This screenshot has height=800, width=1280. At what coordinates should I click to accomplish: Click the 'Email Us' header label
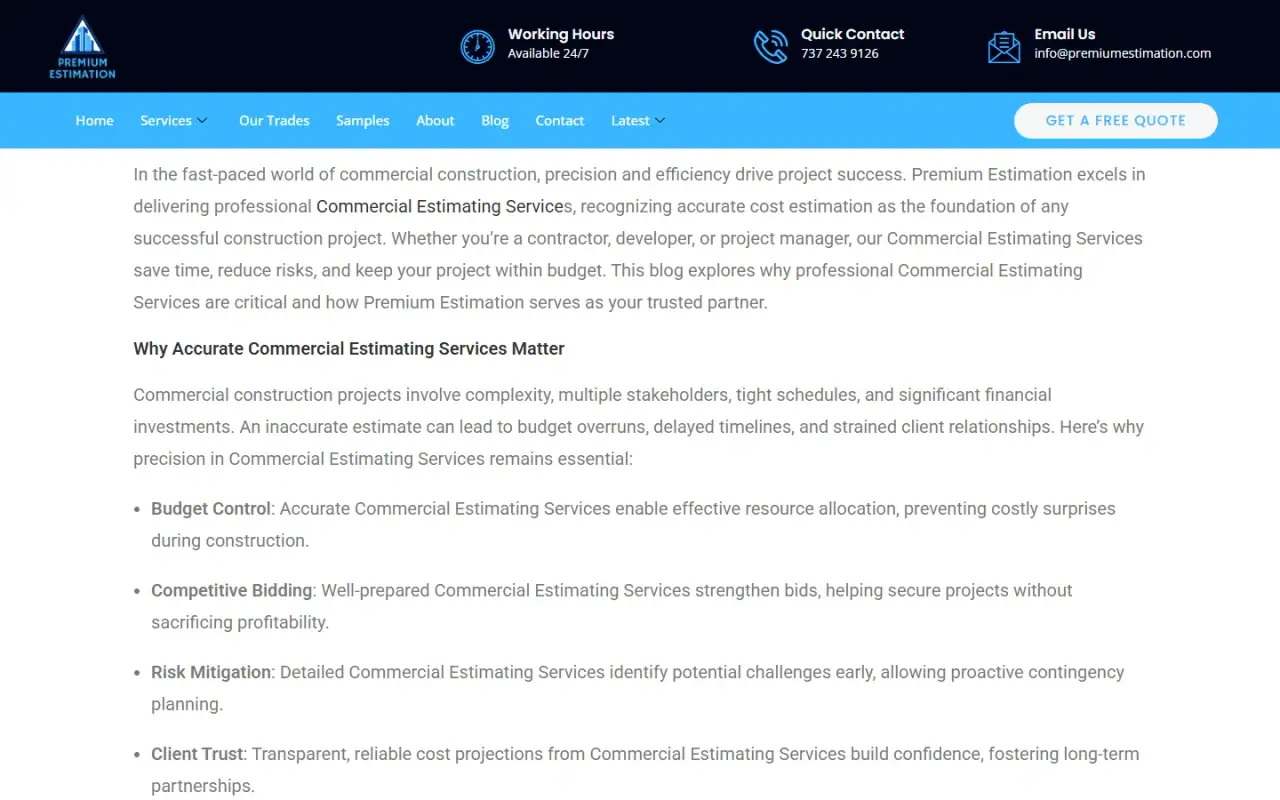[x=1065, y=34]
